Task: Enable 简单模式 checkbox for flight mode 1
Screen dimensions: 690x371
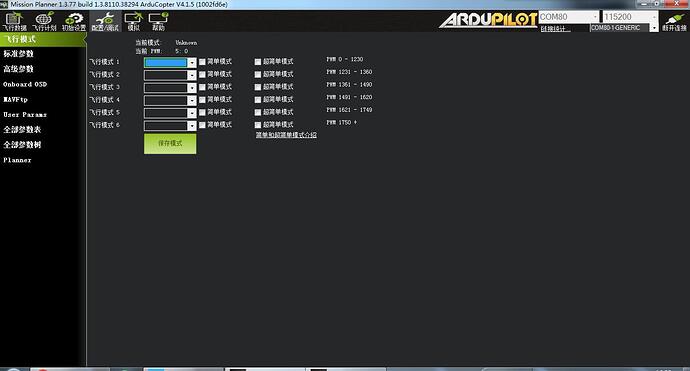Action: [202, 62]
